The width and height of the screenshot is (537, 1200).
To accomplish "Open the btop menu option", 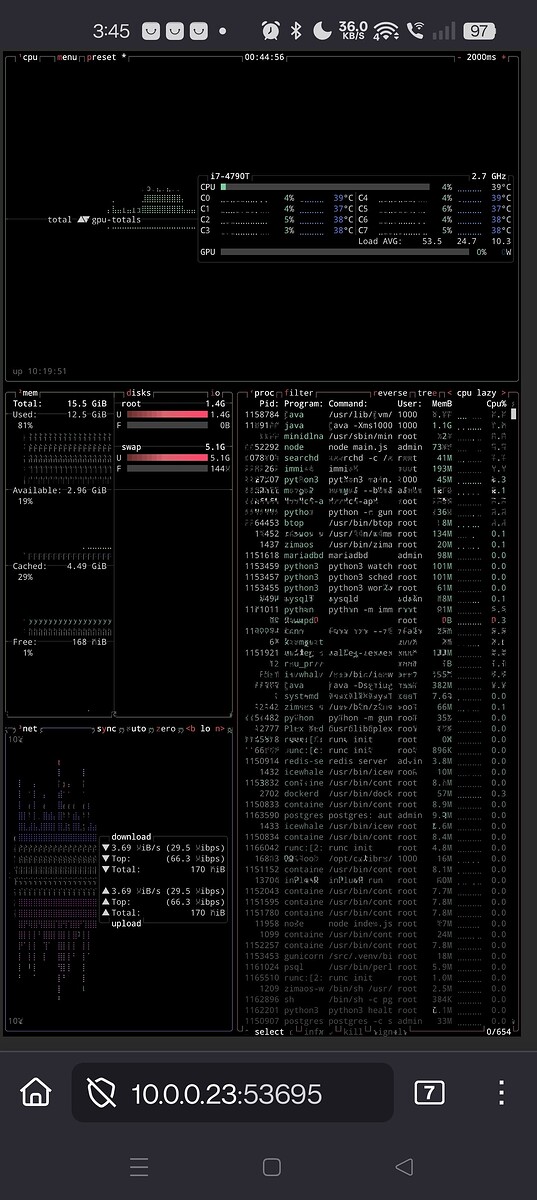I will tap(68, 57).
